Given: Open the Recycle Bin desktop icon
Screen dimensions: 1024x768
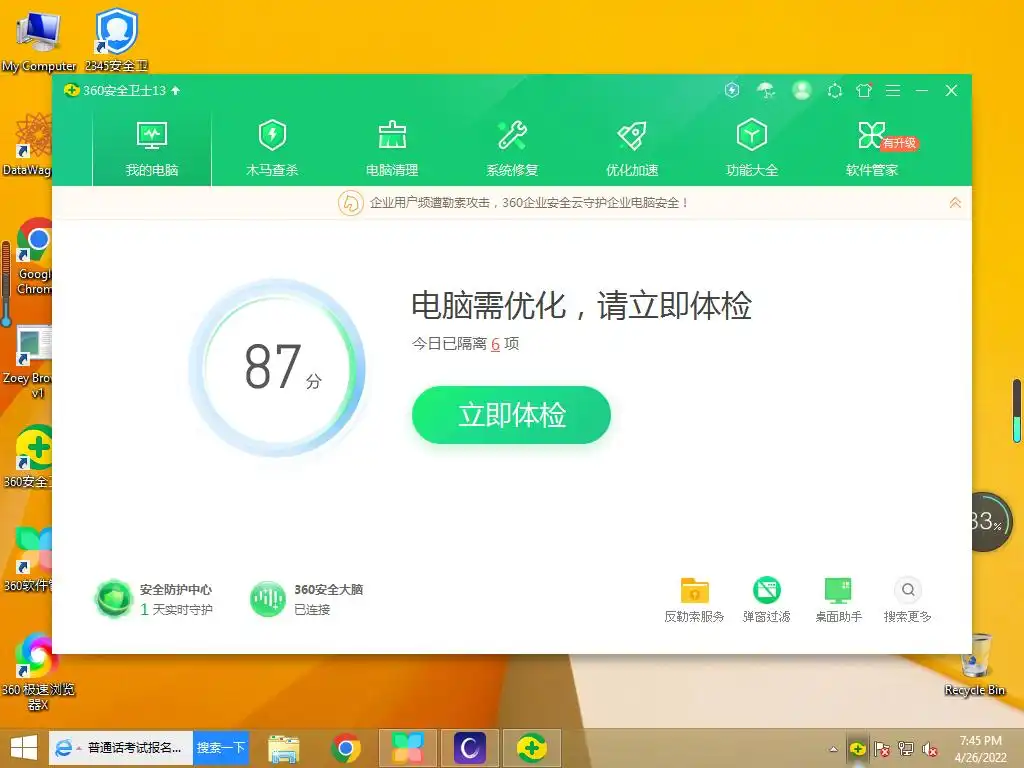Looking at the screenshot, I should [975, 665].
